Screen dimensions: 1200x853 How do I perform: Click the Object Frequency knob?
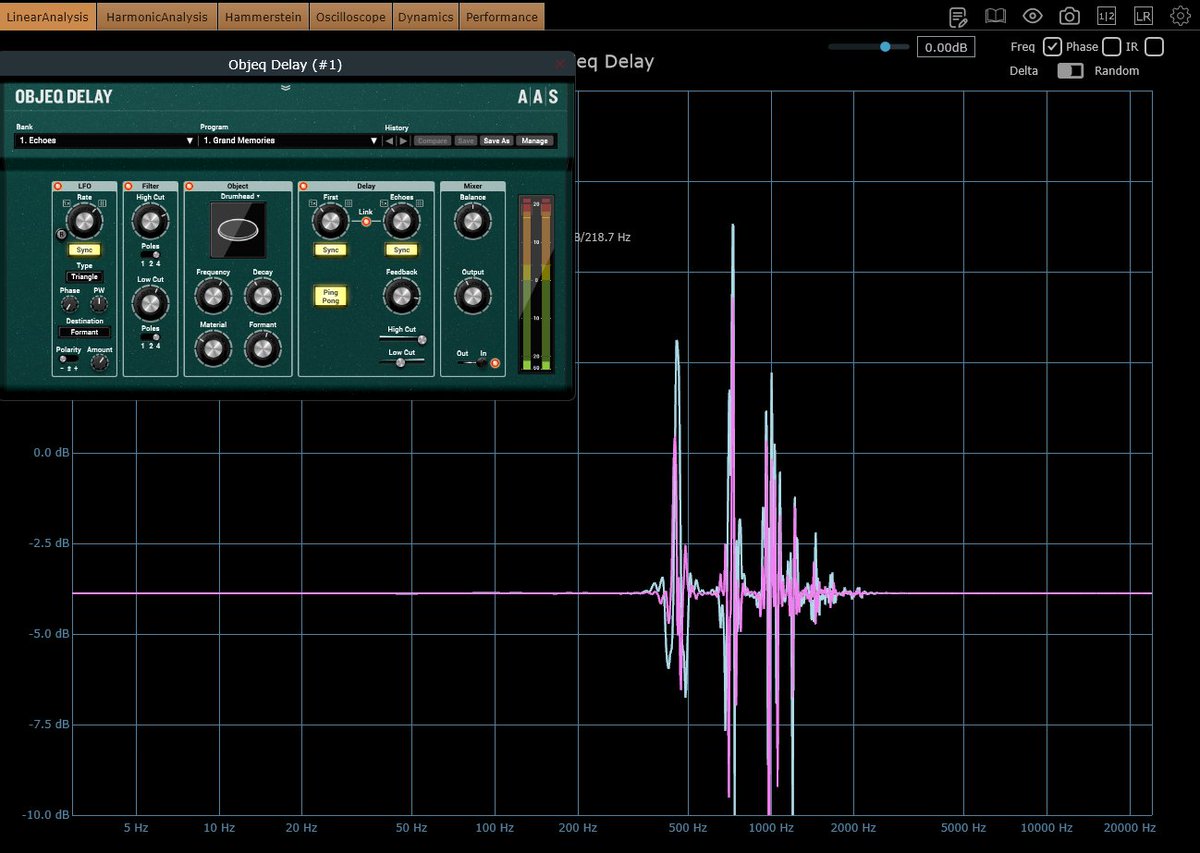tap(213, 295)
